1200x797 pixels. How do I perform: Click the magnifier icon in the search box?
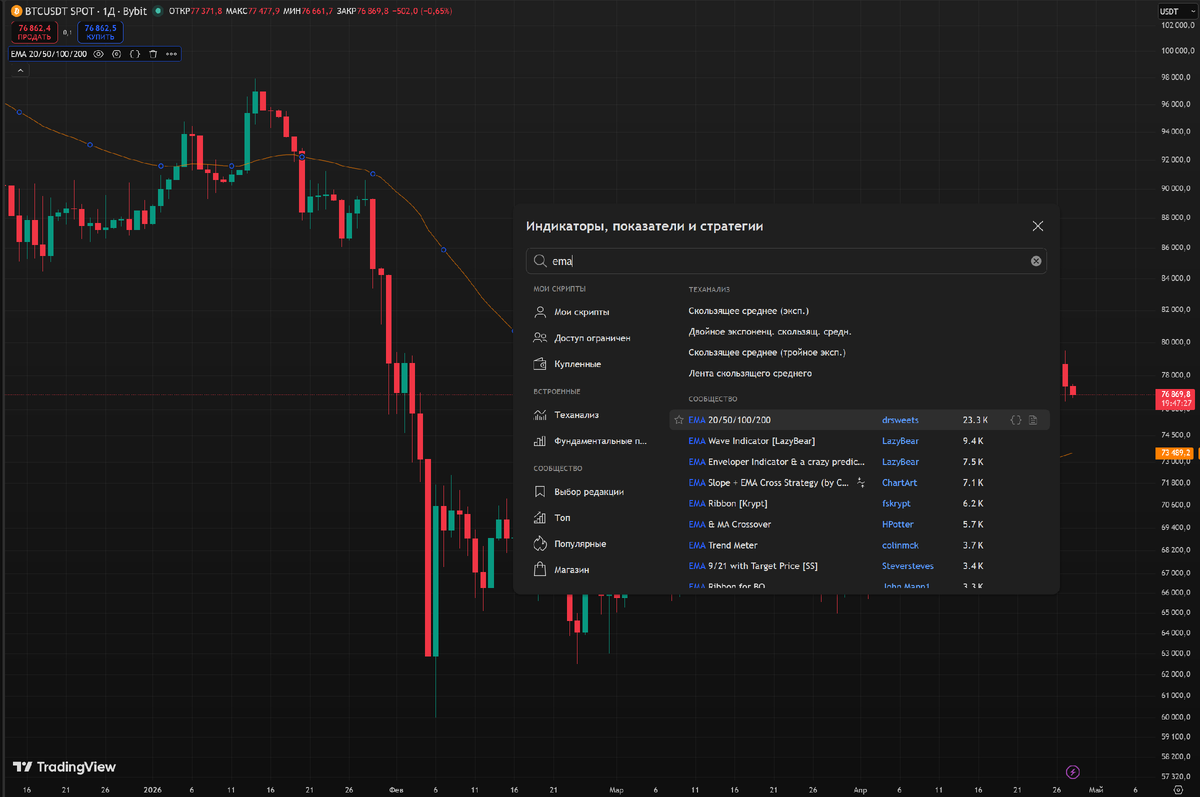click(x=541, y=261)
